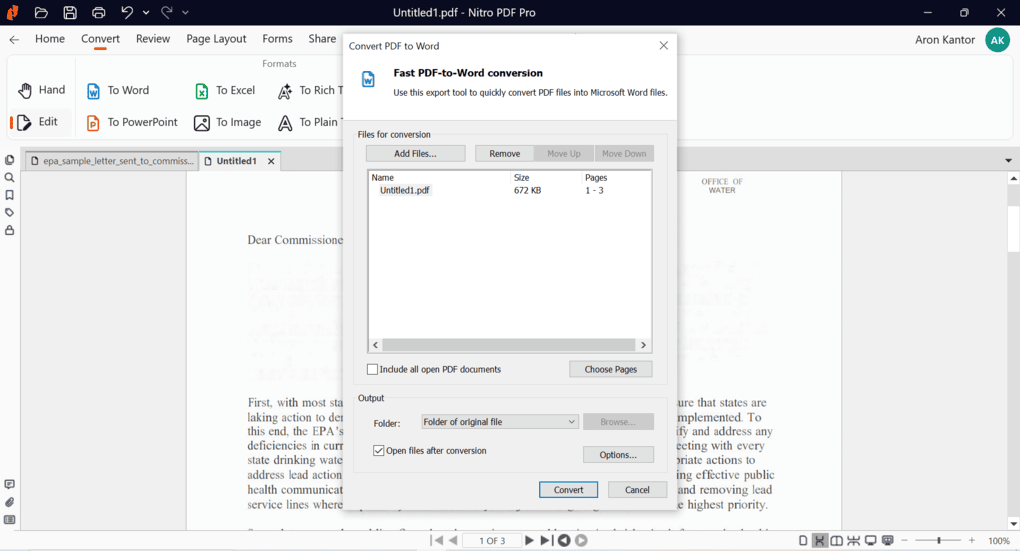Open the Security lock panel in sidebar
1020x551 pixels.
pyautogui.click(x=10, y=230)
